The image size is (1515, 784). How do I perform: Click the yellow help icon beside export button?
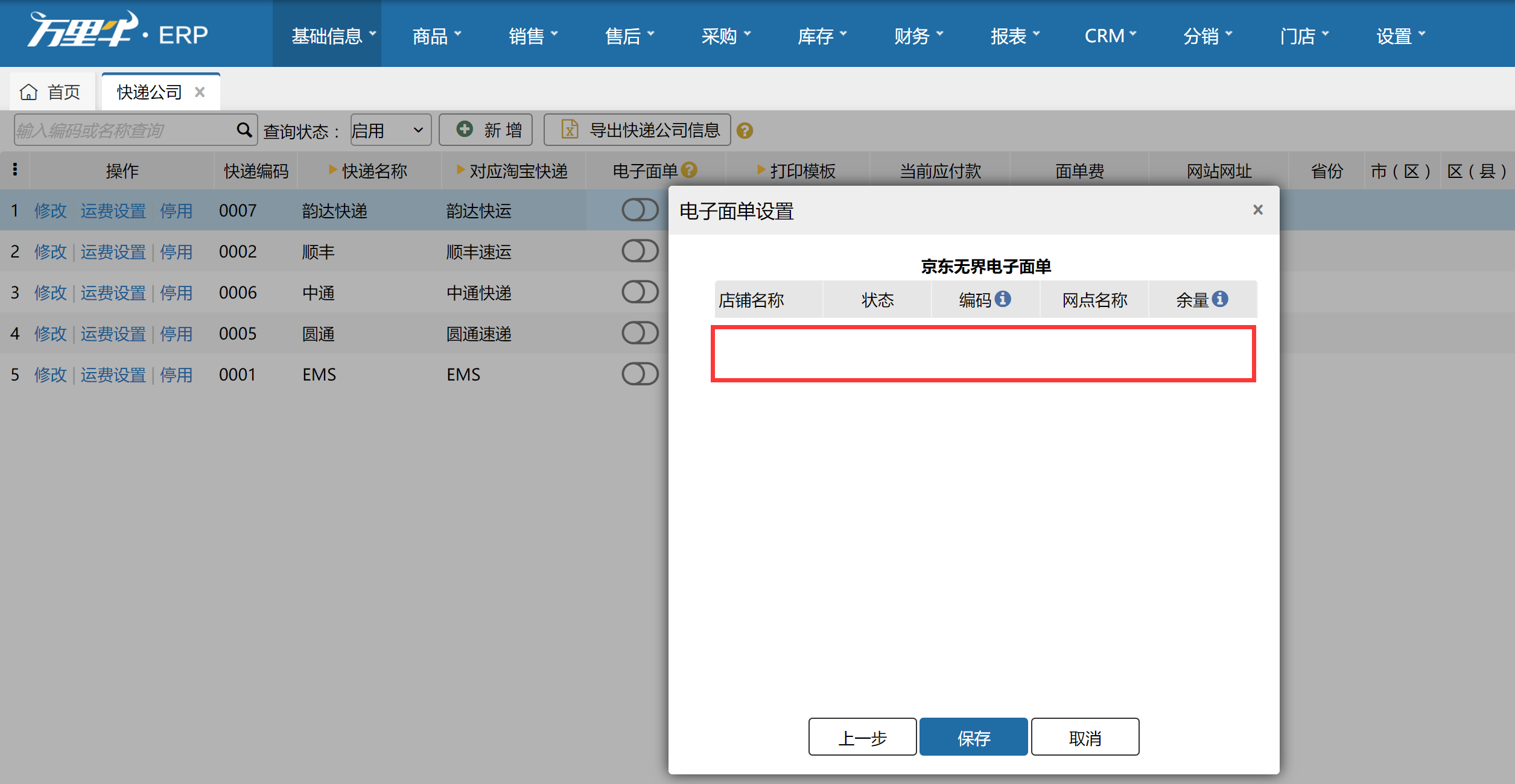(745, 130)
